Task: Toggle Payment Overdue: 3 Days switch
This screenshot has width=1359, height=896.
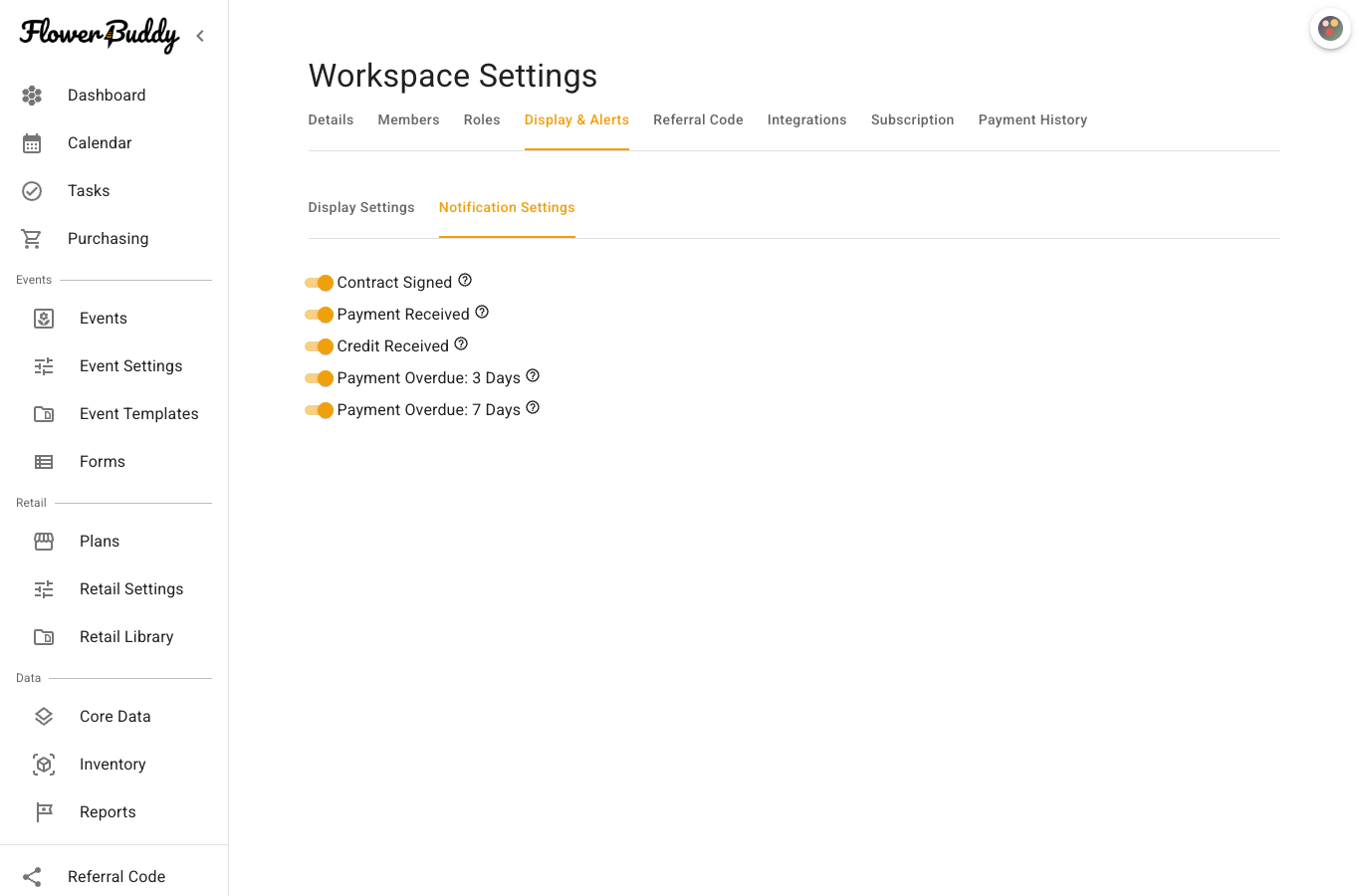Action: coord(319,378)
